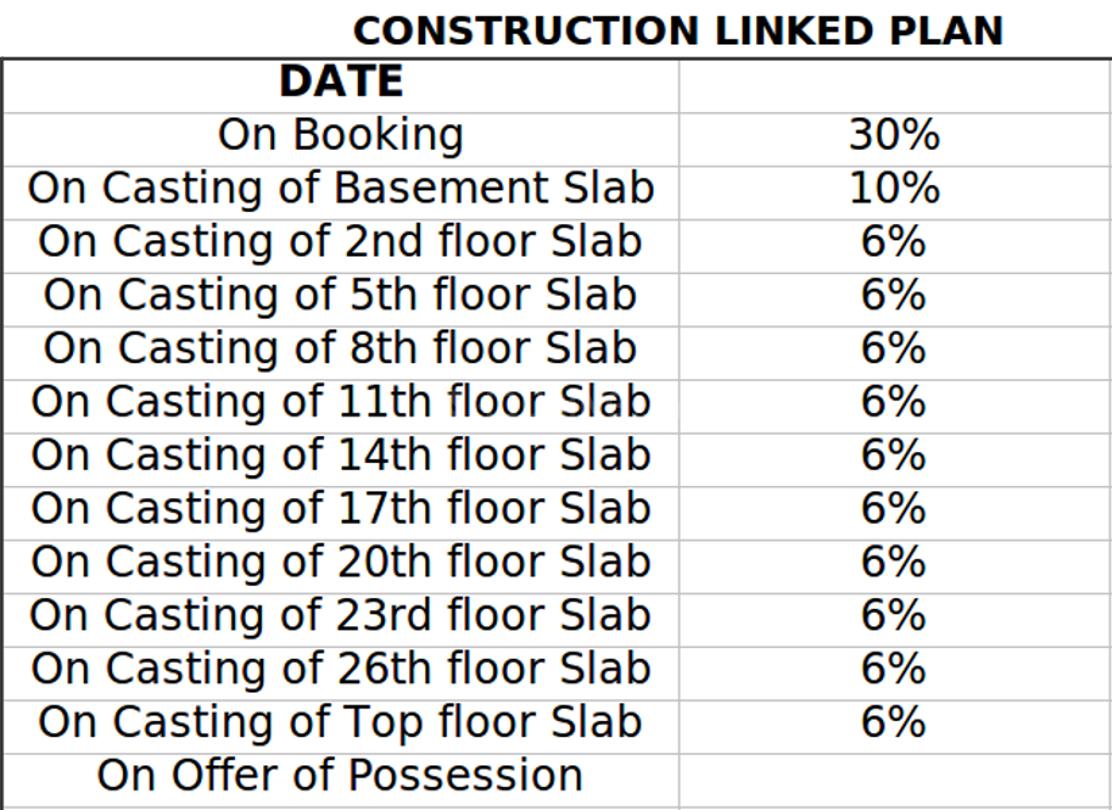
Task: Select the Top floor Slab cell
Action: click(x=340, y=722)
